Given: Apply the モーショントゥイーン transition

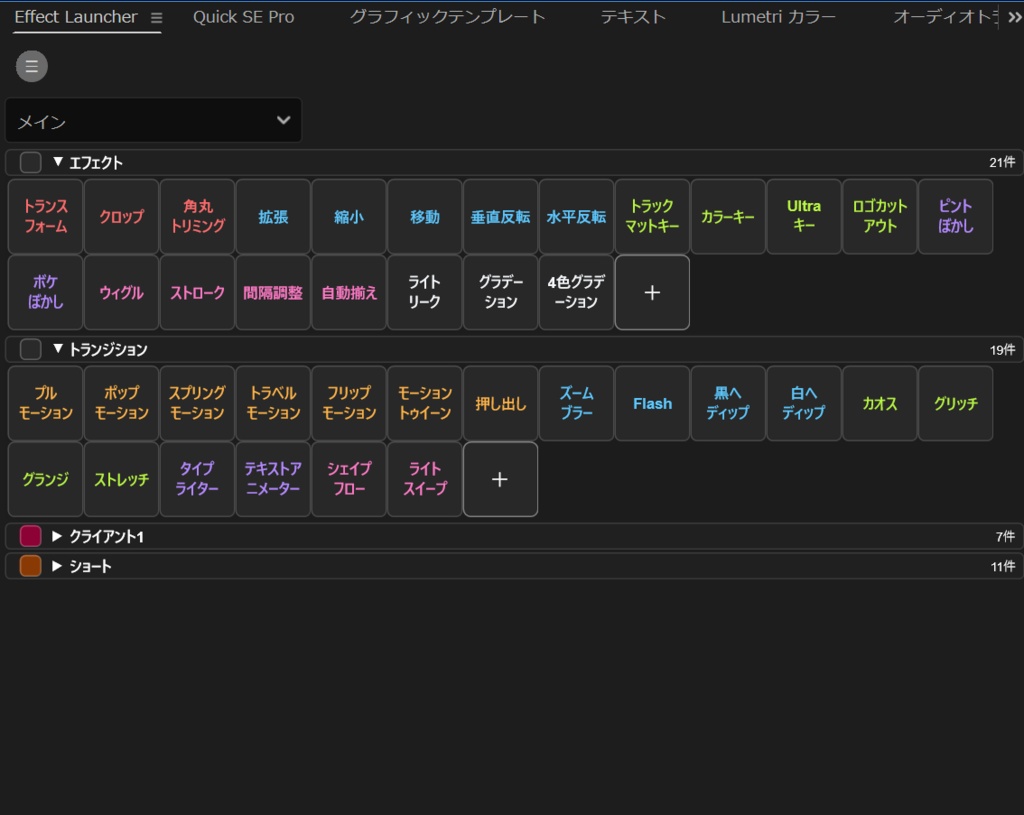Looking at the screenshot, I should click(x=424, y=403).
